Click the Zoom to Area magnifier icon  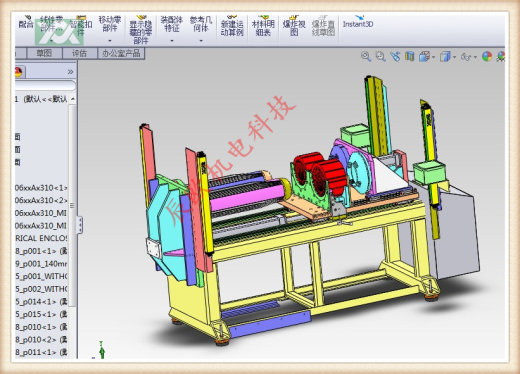click(380, 56)
